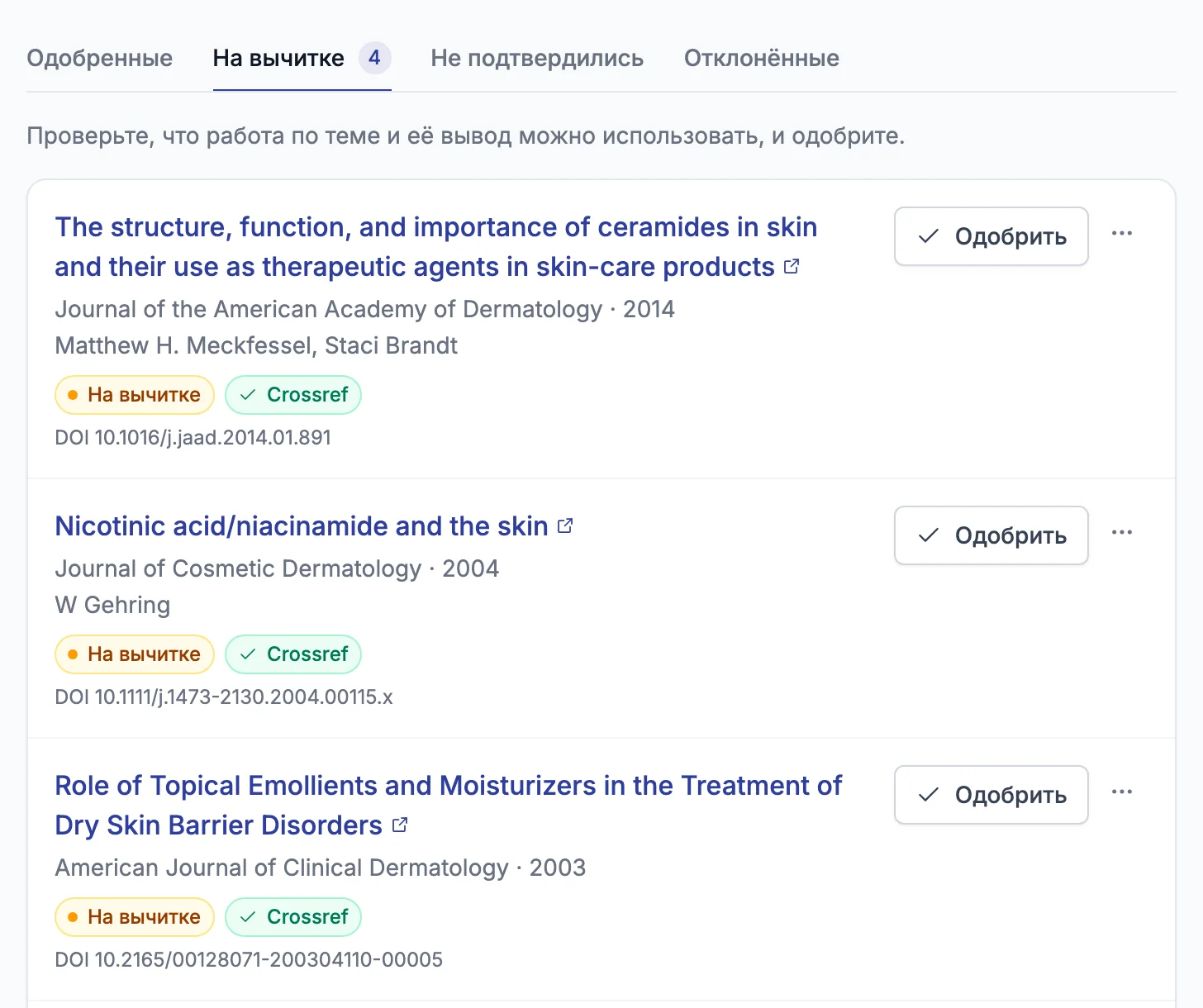Click На вычитке status badge on 2003 article

(135, 917)
